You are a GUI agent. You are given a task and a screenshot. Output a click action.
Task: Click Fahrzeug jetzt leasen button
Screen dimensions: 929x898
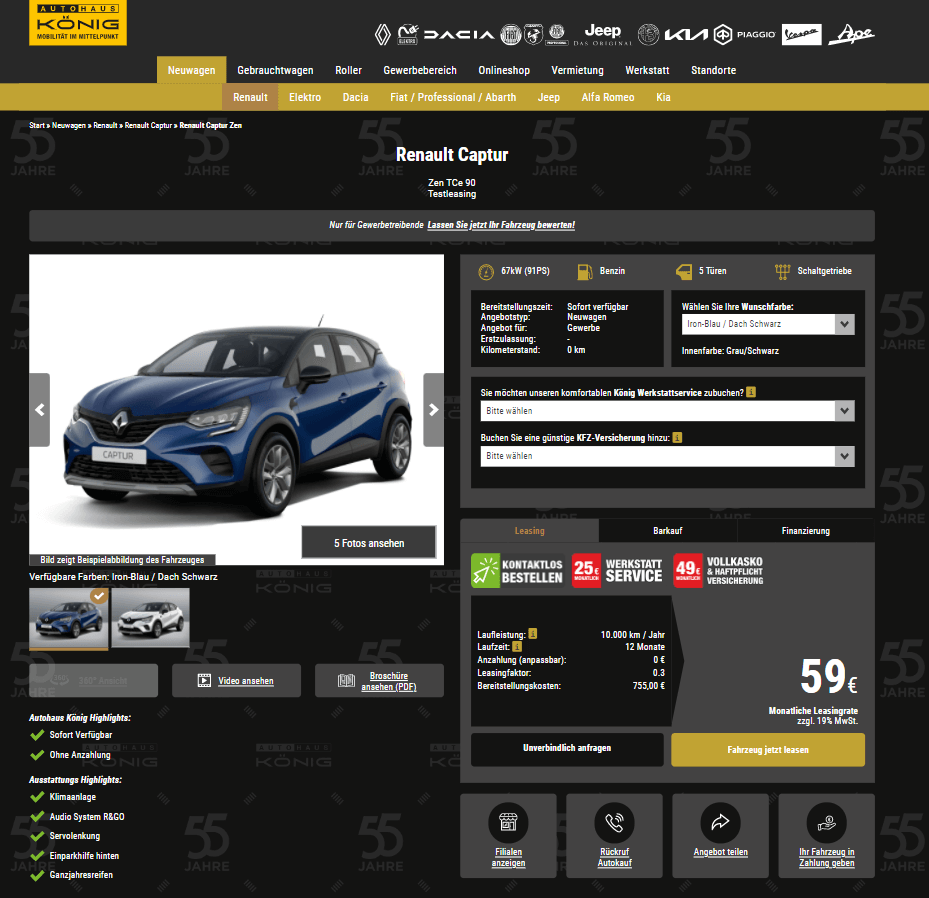pyautogui.click(x=768, y=750)
